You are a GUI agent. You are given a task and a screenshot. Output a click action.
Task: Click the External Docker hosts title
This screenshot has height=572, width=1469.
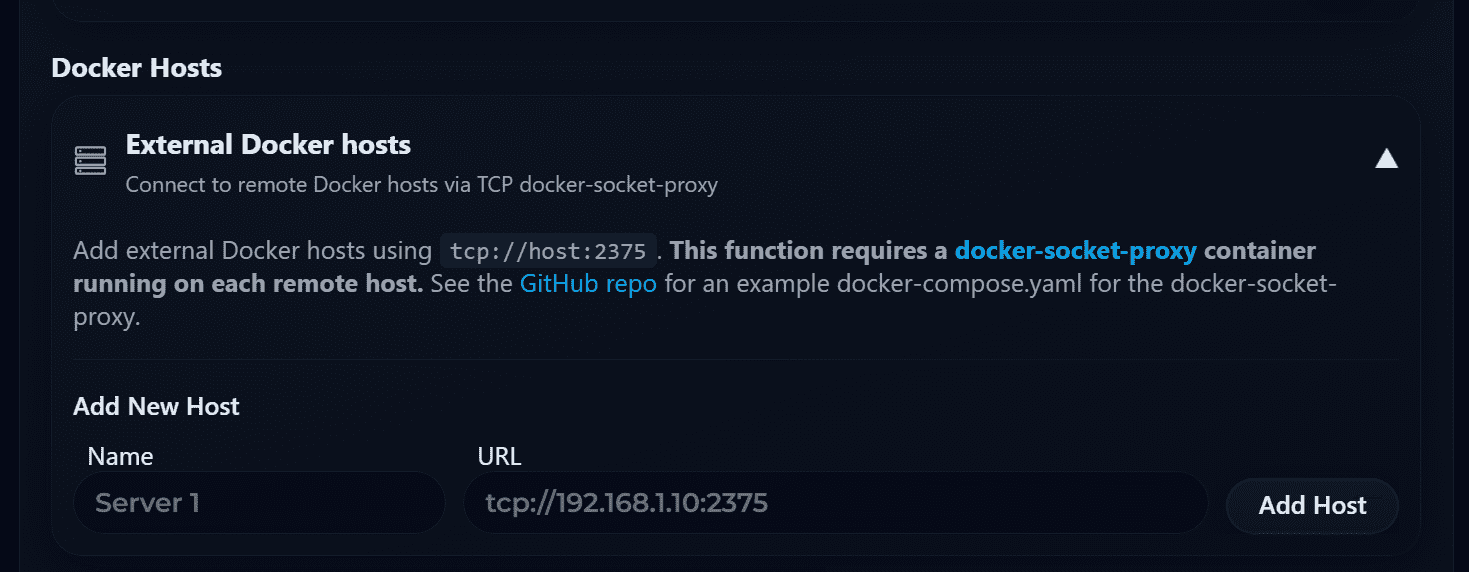268,145
